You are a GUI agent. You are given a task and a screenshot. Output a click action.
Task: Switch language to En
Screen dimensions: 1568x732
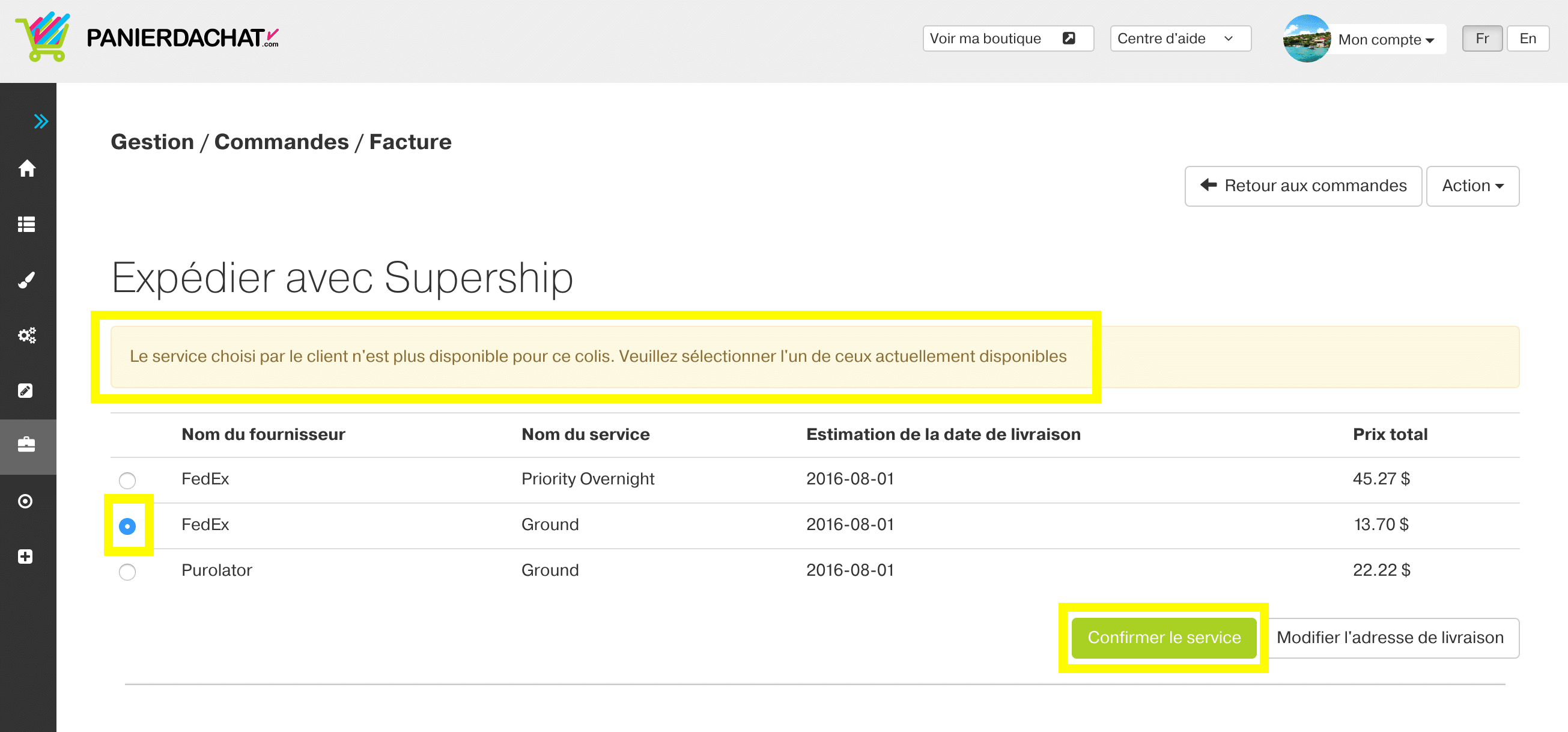pyautogui.click(x=1527, y=38)
